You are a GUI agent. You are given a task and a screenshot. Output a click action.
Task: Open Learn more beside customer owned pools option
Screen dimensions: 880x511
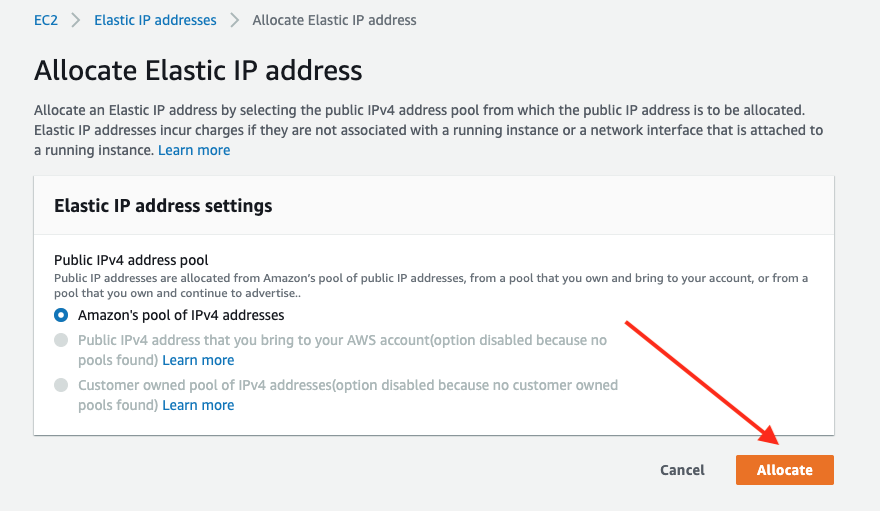point(198,405)
